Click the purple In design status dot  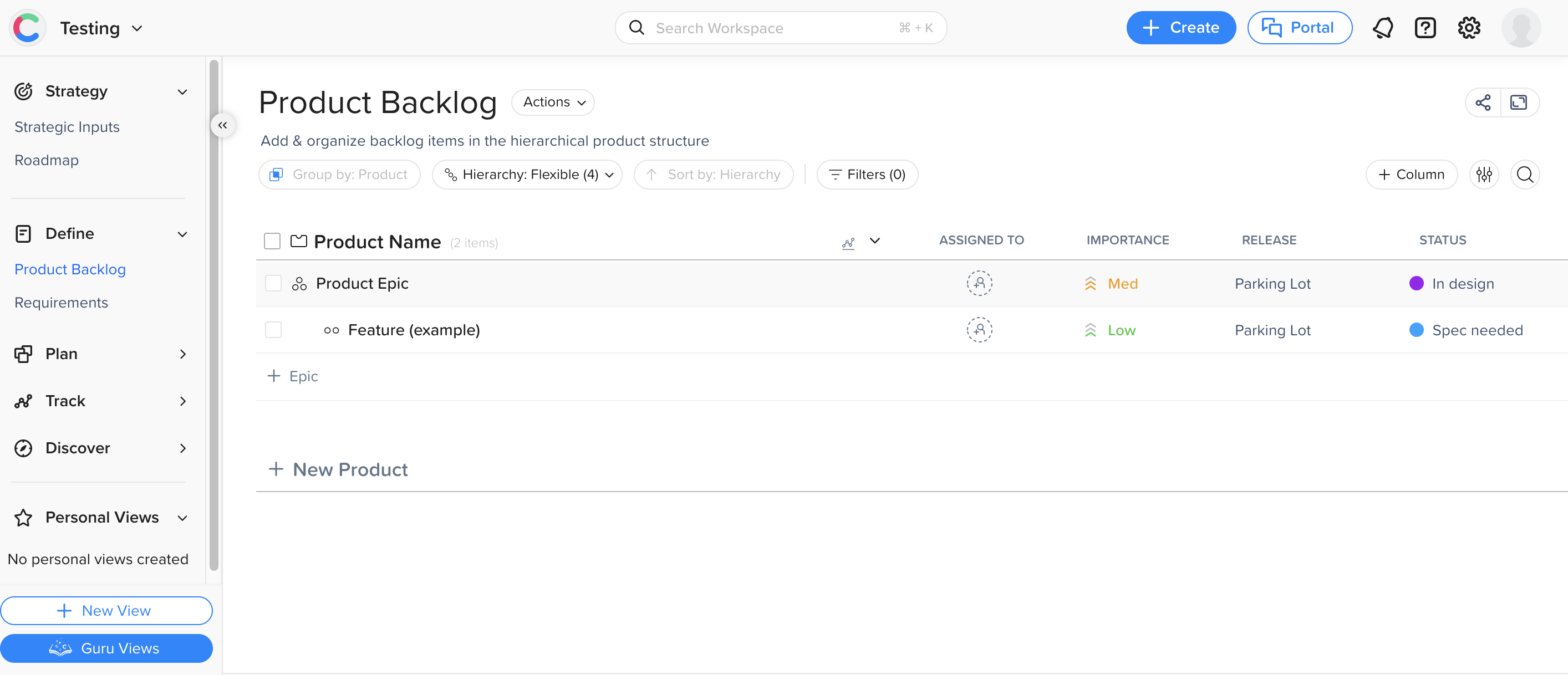[1416, 284]
